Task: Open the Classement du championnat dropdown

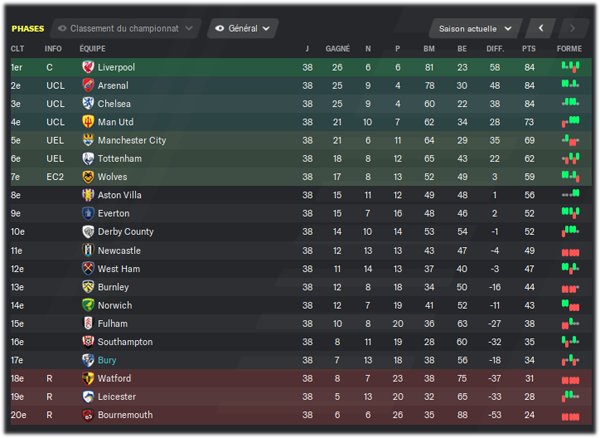Action: tap(126, 28)
